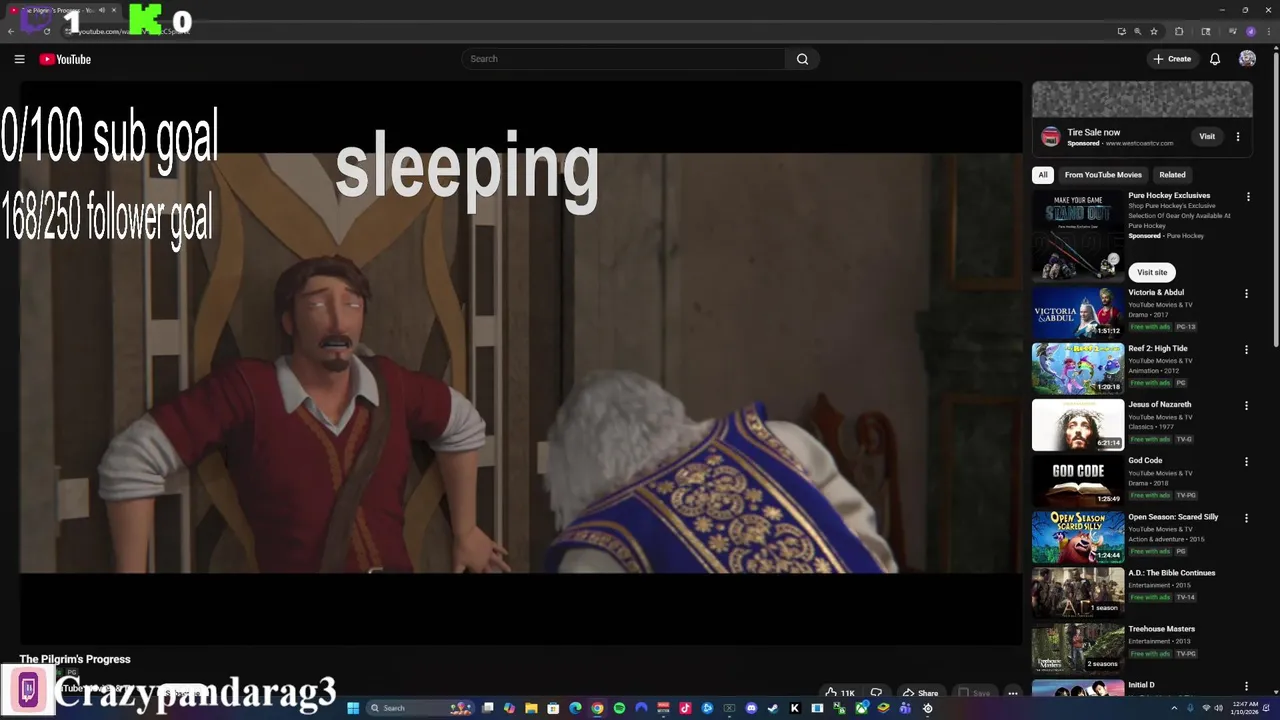Image resolution: width=1280 pixels, height=720 pixels.
Task: Open the volume control in system tray
Action: 1218,708
